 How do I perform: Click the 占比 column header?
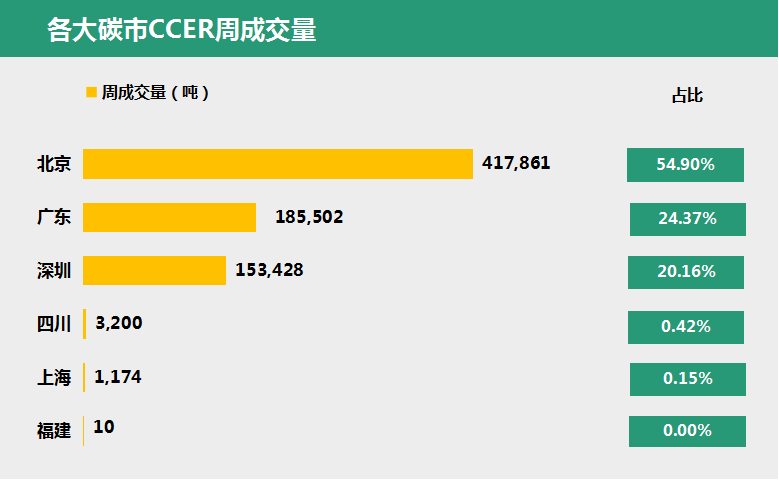click(687, 95)
